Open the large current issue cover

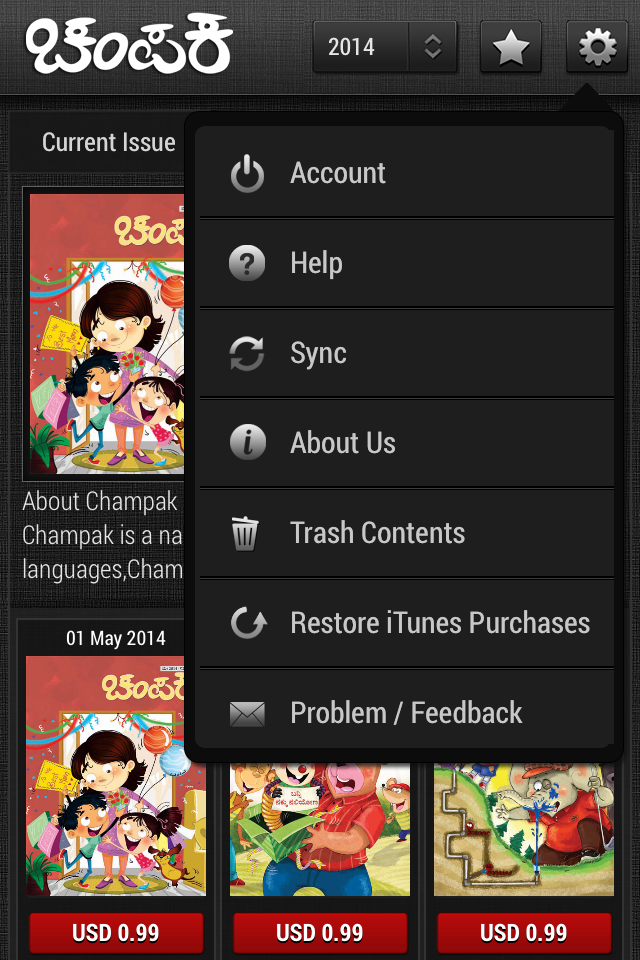106,333
